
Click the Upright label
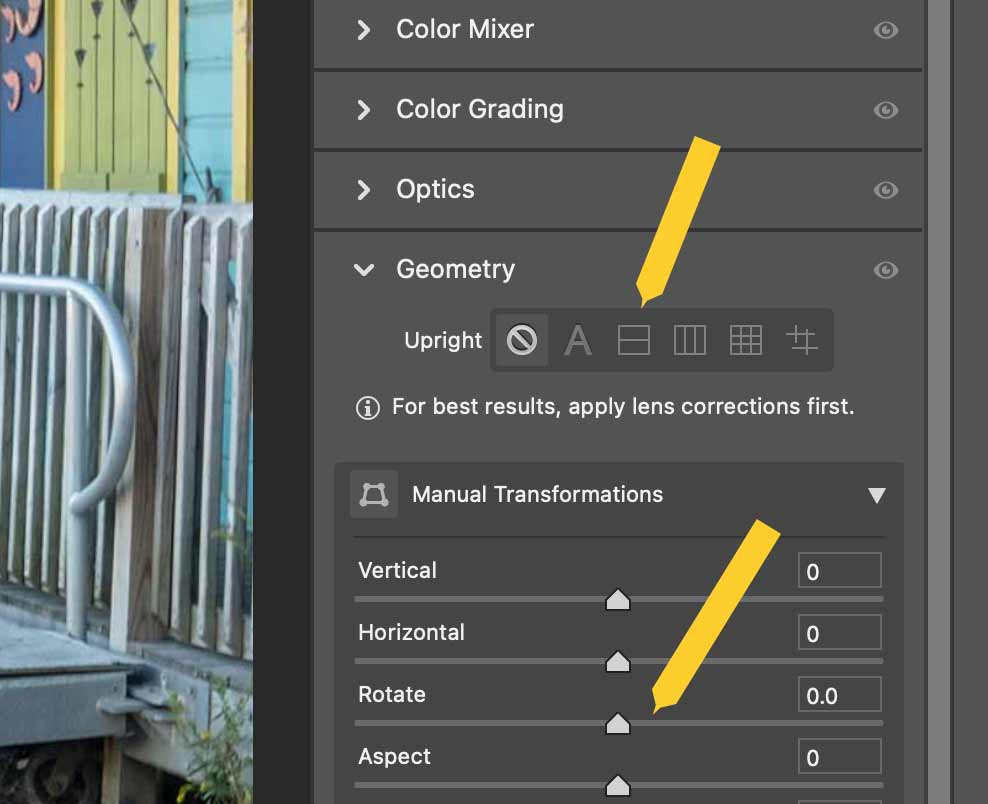click(443, 340)
